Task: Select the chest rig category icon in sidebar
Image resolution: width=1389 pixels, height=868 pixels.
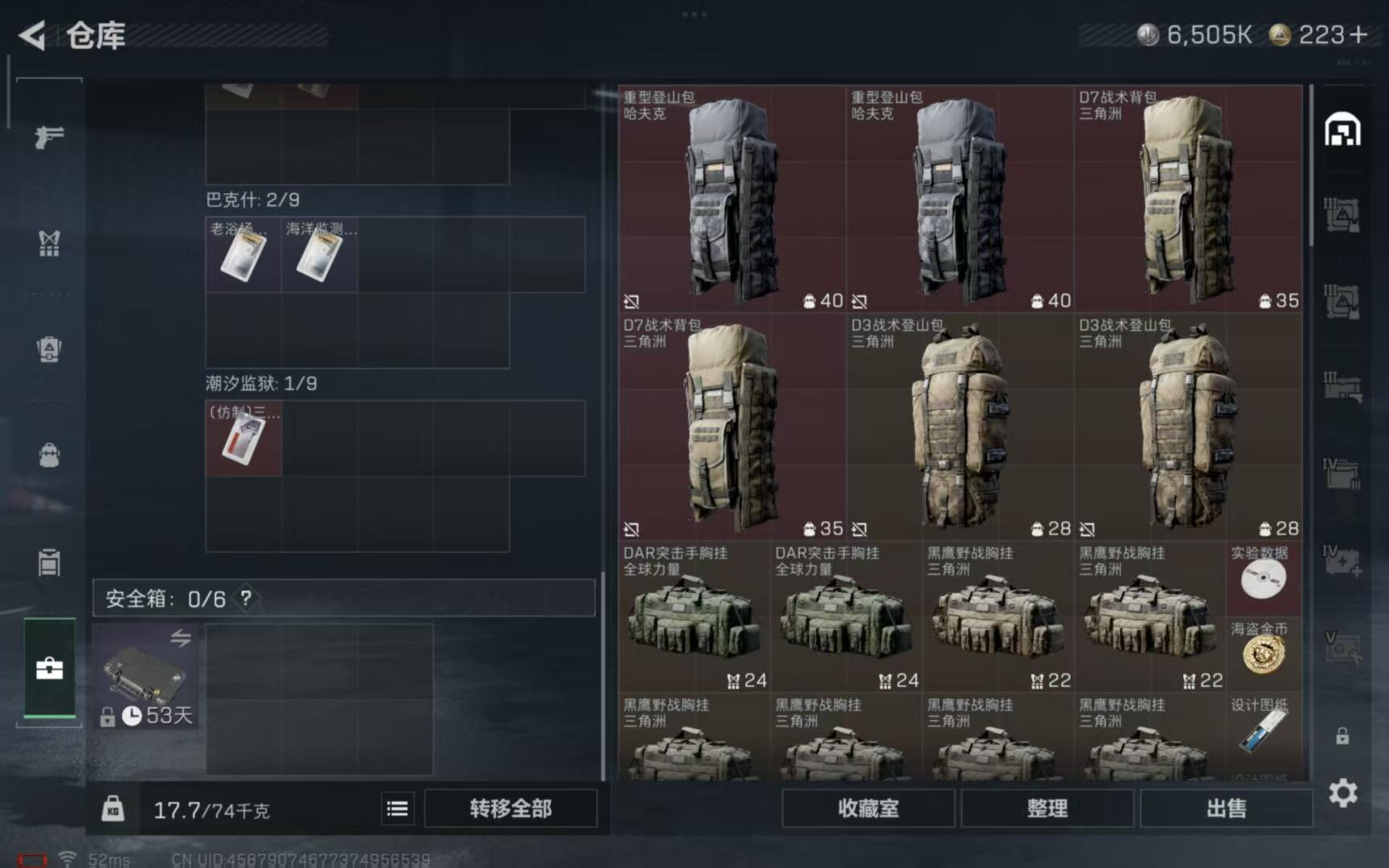Action: [x=49, y=243]
